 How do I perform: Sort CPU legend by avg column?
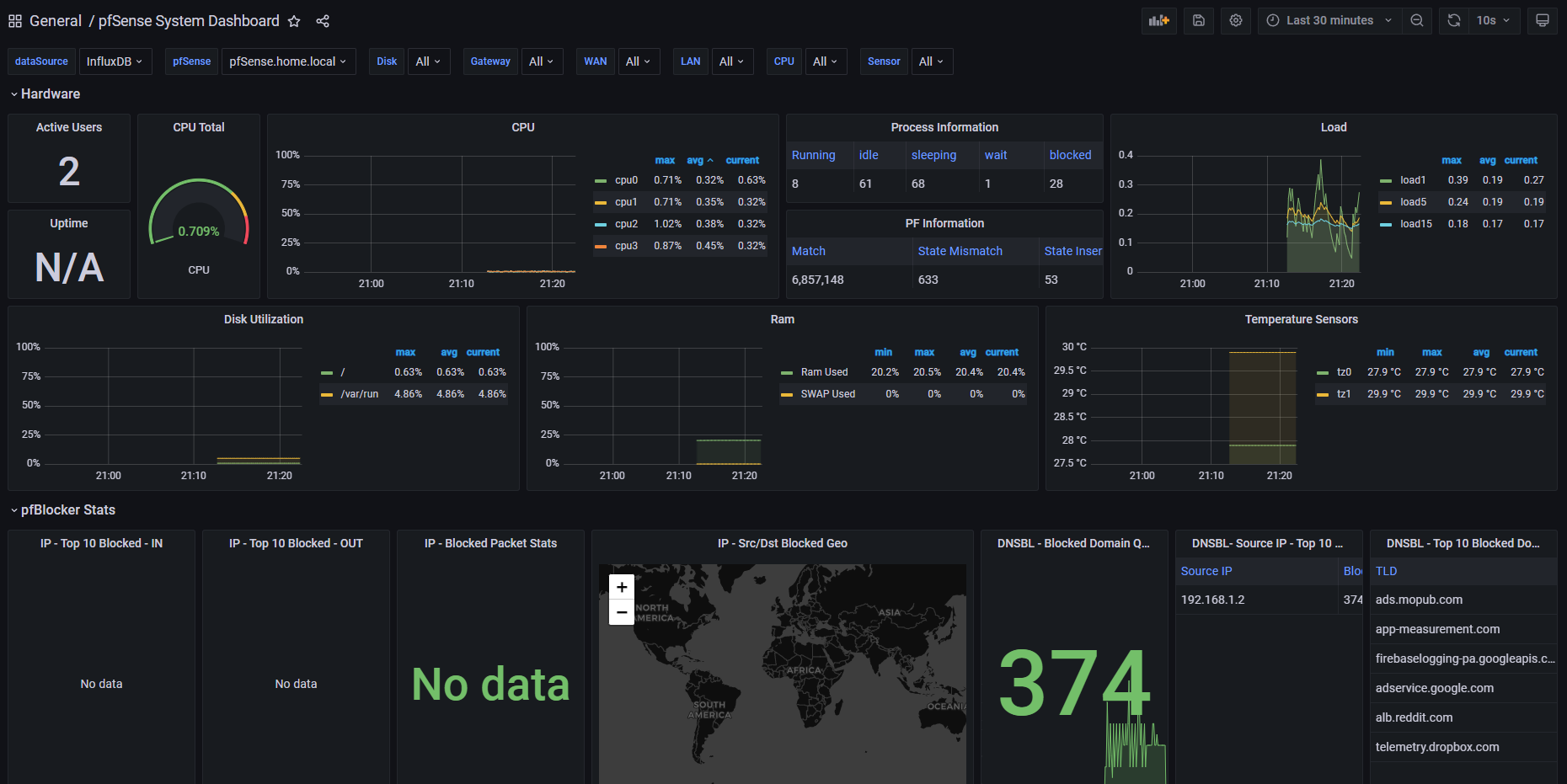[x=695, y=160]
